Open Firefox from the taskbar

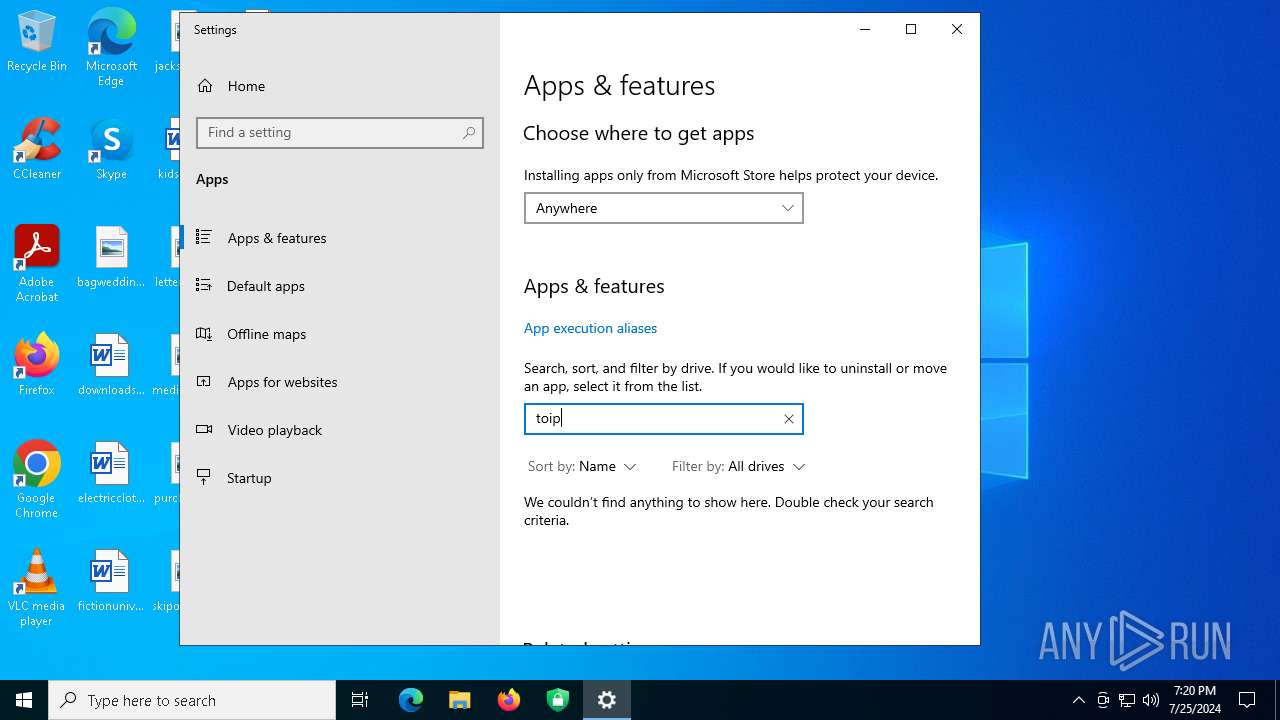pyautogui.click(x=509, y=700)
